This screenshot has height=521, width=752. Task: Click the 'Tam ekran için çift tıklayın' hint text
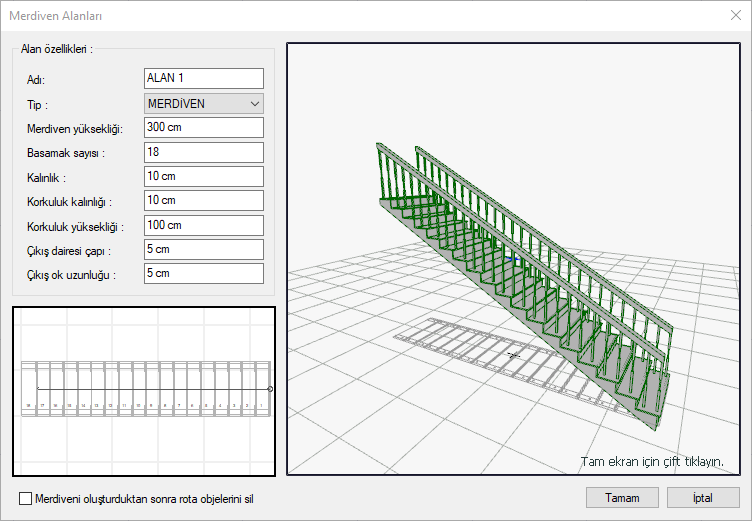click(651, 462)
